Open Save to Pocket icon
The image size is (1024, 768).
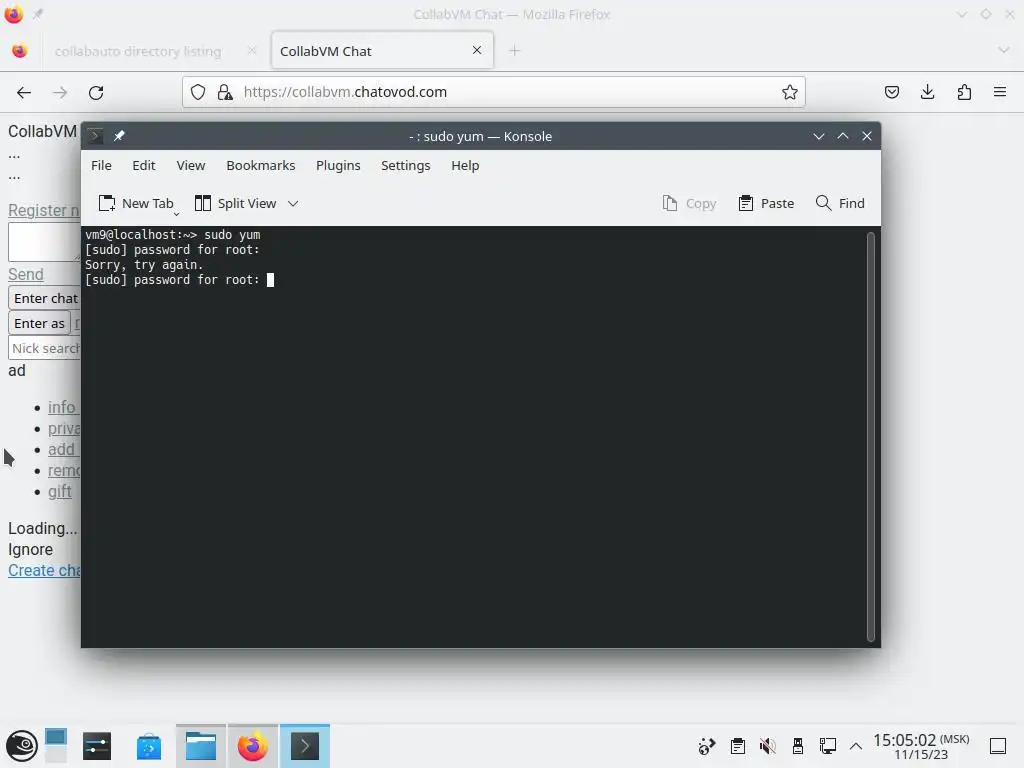pos(892,92)
